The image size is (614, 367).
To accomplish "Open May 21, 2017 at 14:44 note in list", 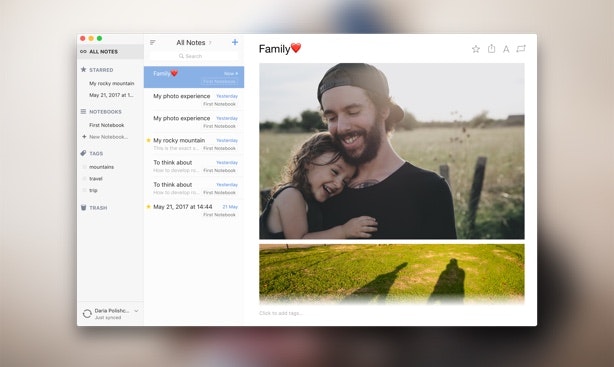I will point(194,210).
